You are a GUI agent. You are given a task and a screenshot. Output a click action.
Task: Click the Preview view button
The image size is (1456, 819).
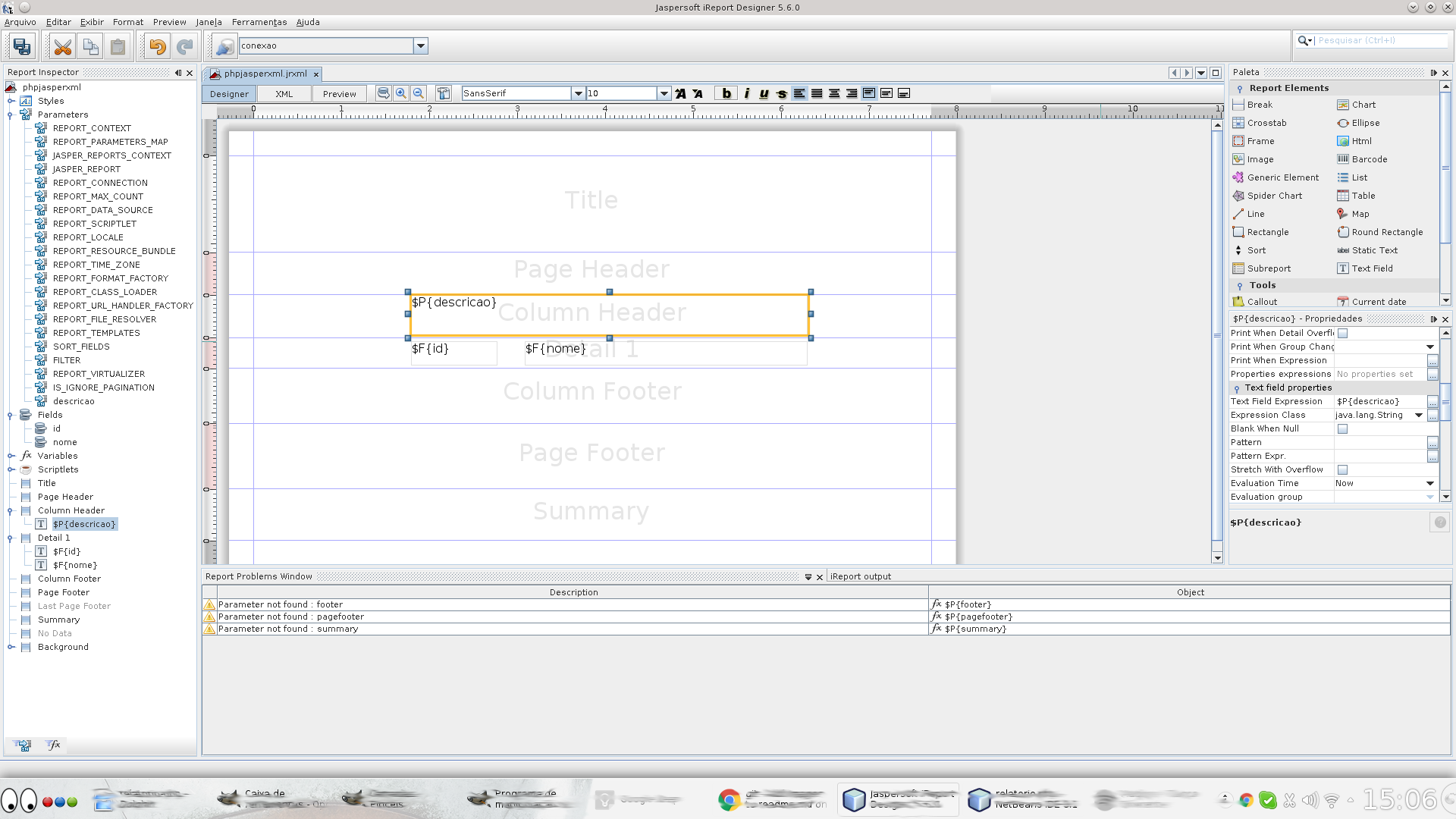point(339,94)
